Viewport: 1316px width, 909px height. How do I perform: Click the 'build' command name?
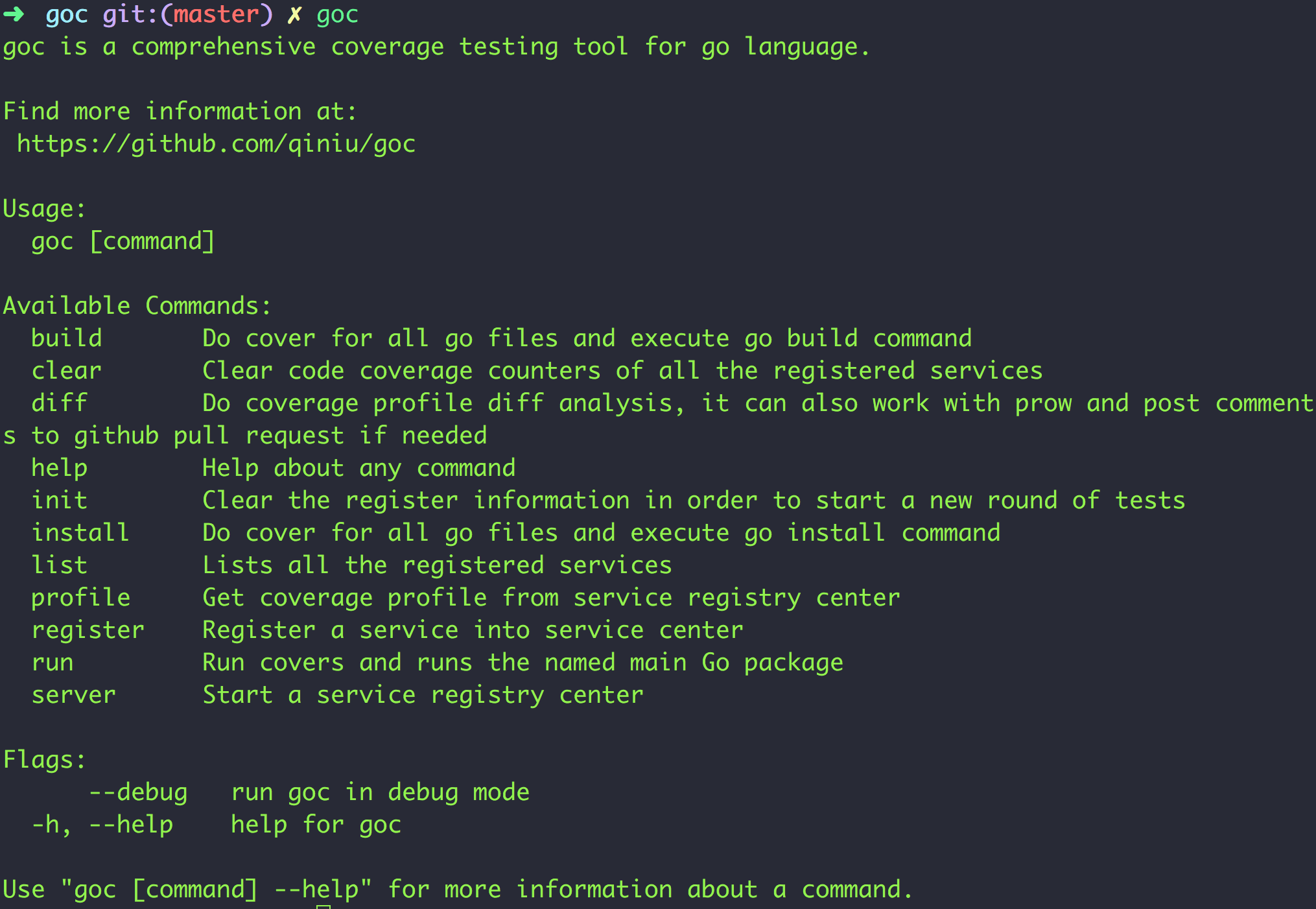pyautogui.click(x=67, y=338)
